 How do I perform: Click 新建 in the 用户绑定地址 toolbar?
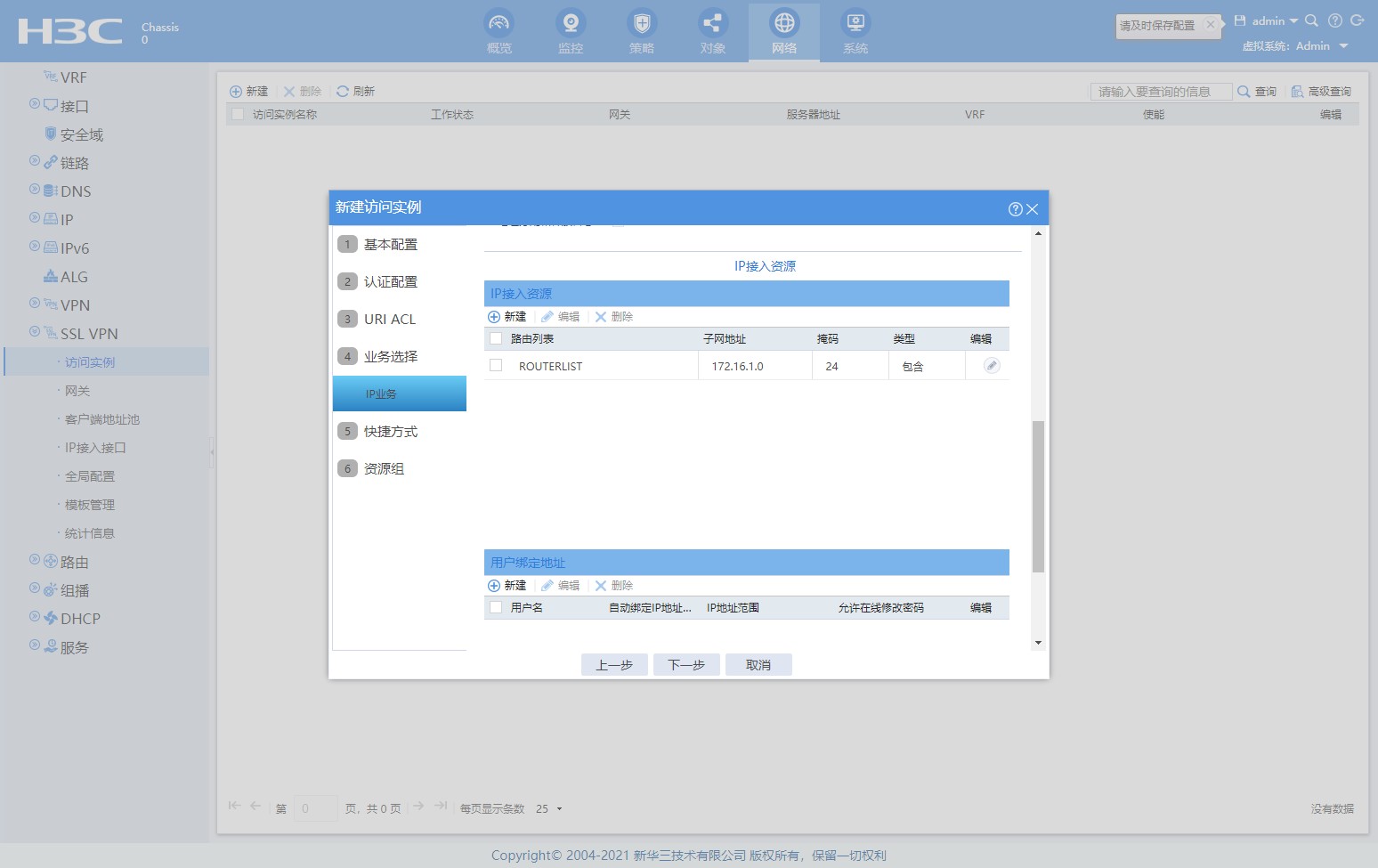click(507, 586)
